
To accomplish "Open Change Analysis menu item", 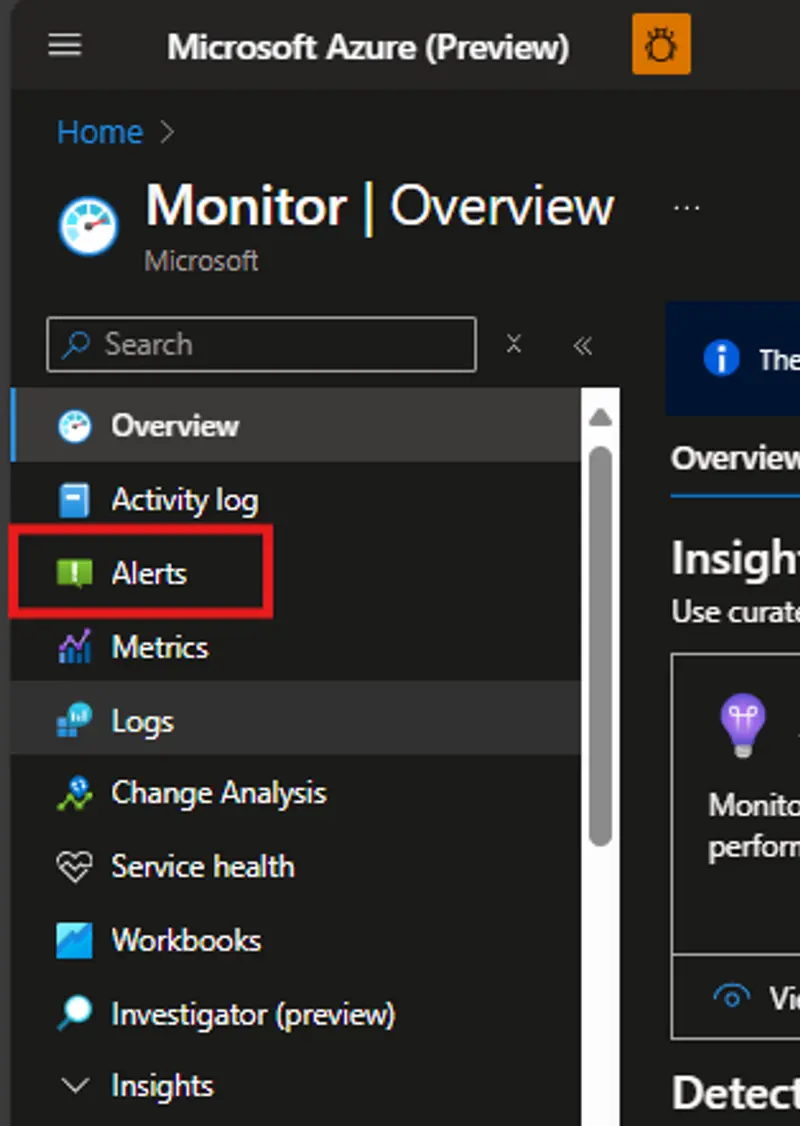I will (296, 794).
